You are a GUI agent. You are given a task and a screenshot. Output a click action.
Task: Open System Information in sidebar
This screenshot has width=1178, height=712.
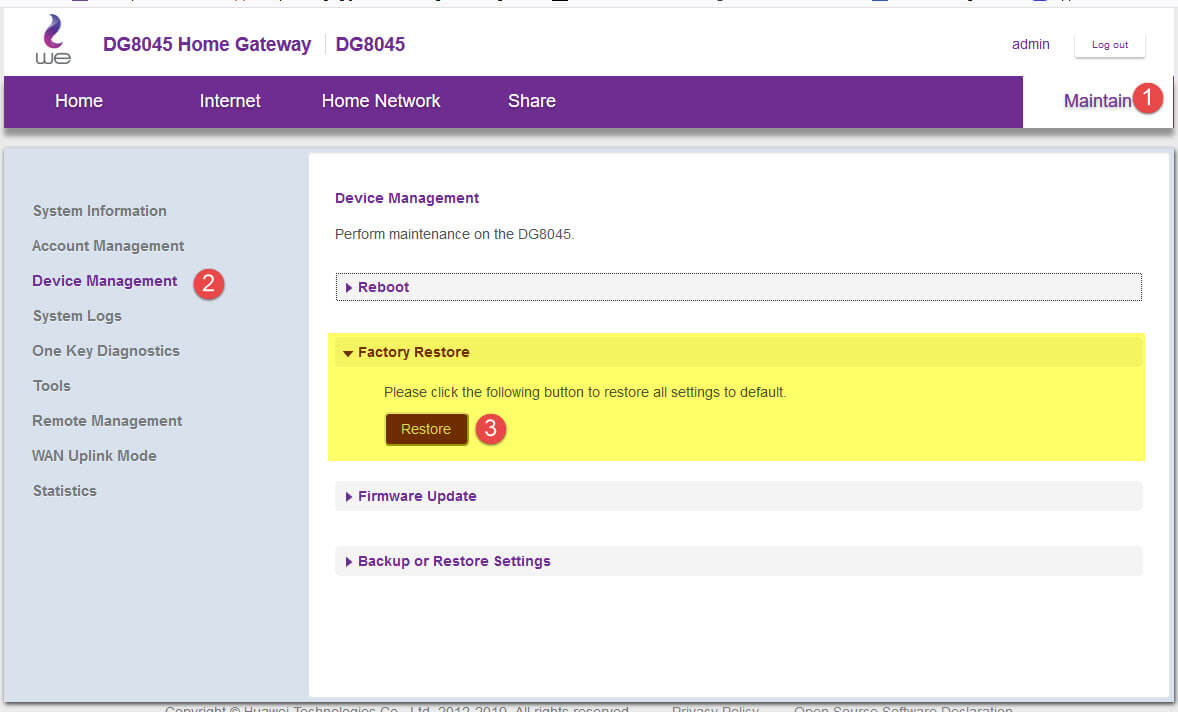(100, 211)
